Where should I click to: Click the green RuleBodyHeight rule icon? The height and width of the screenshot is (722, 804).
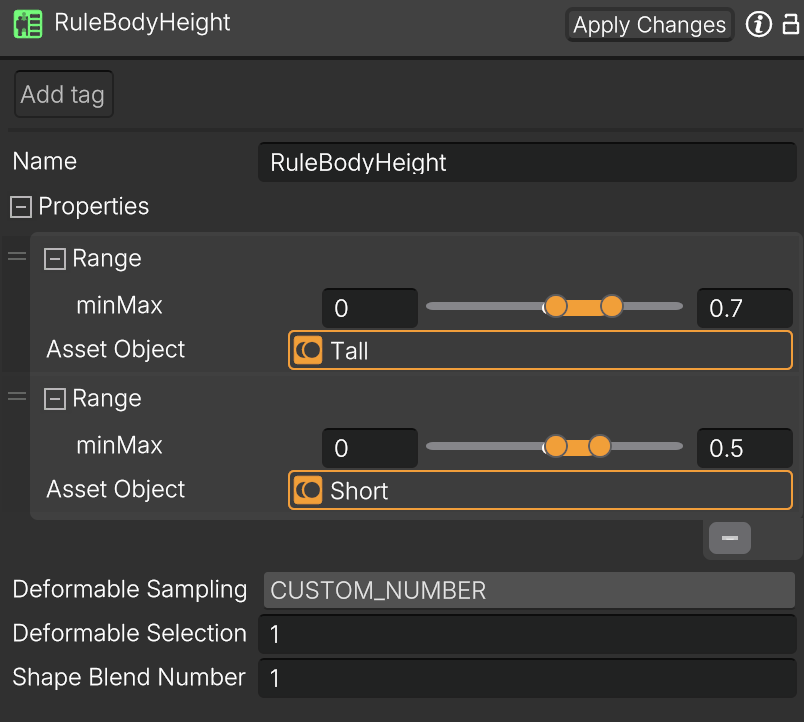28,24
